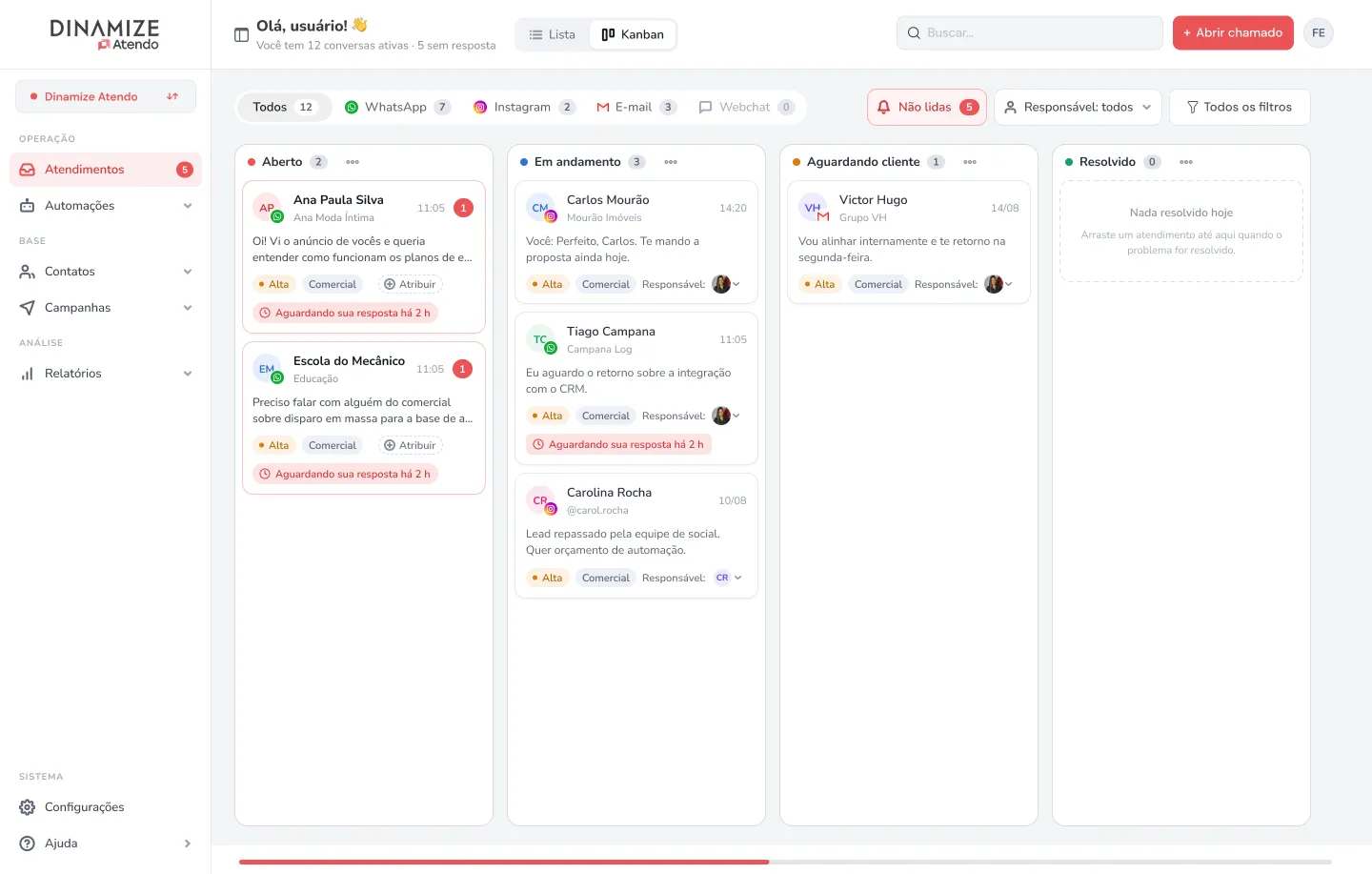The width and height of the screenshot is (1372, 874).
Task: Click the Dinamize Atendo logo
Action: tap(105, 34)
